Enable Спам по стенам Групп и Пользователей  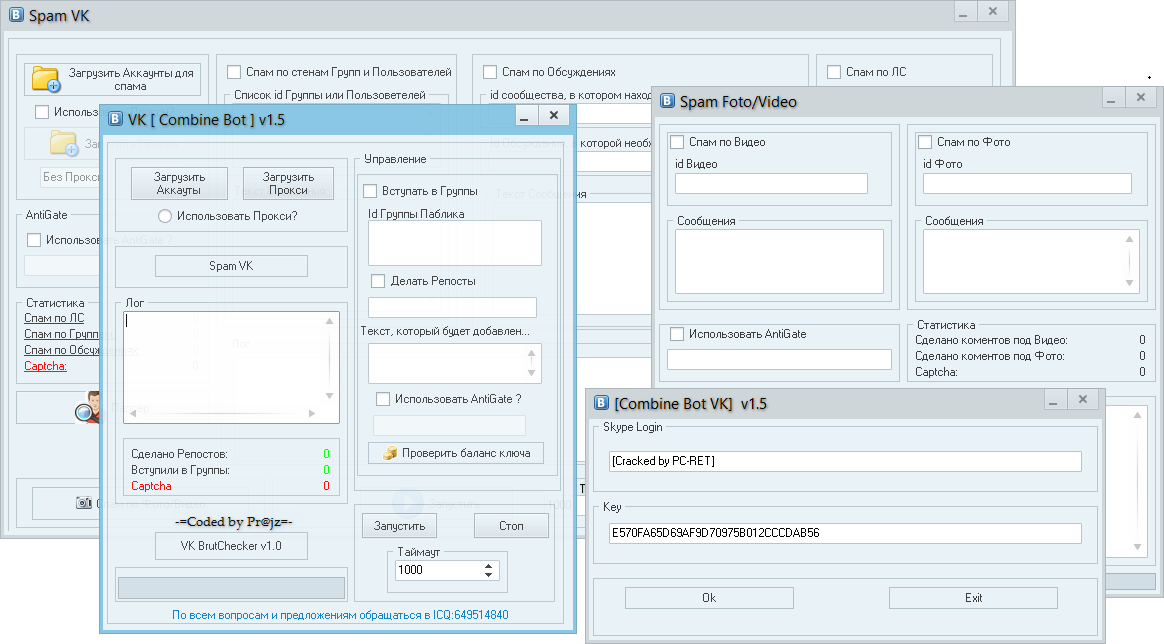click(234, 72)
